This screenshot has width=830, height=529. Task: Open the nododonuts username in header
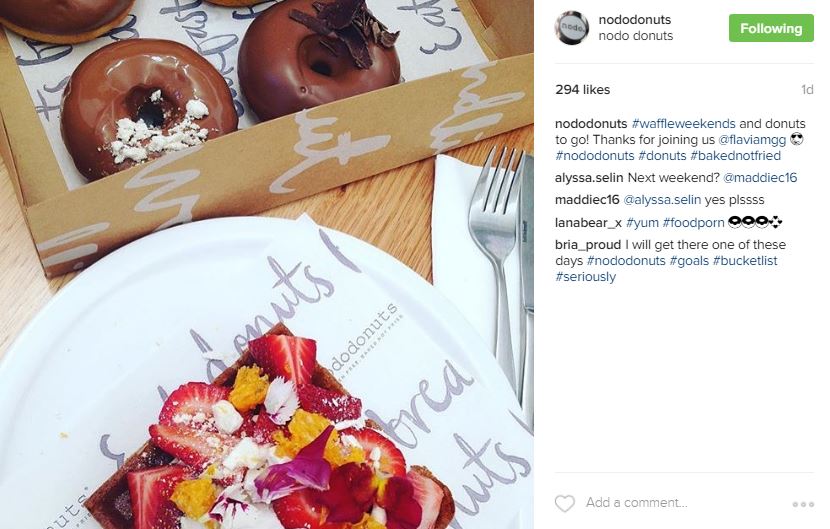635,20
